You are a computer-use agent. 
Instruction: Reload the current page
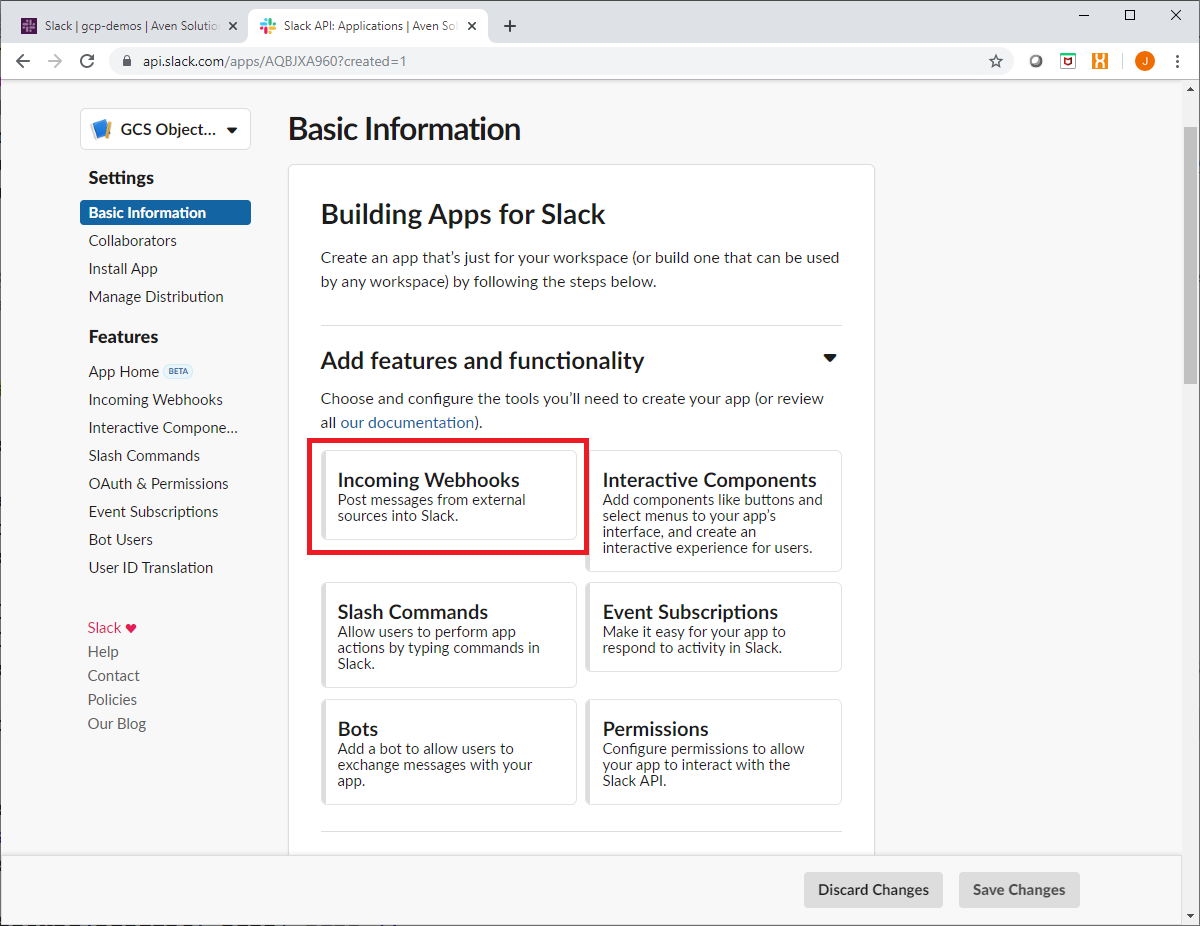click(x=87, y=61)
